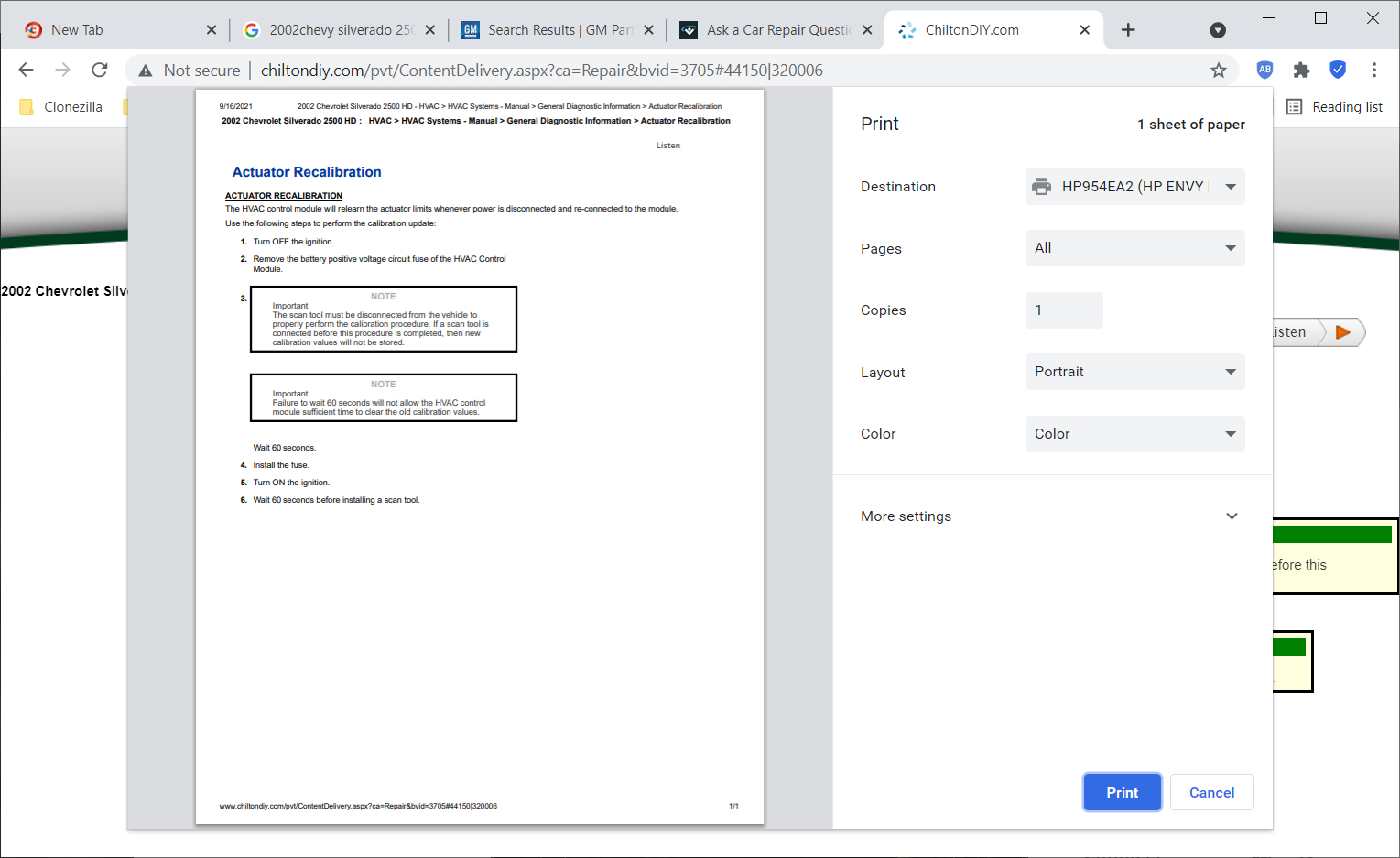The image size is (1400, 858).
Task: Click the blue Print button
Action: click(1123, 793)
